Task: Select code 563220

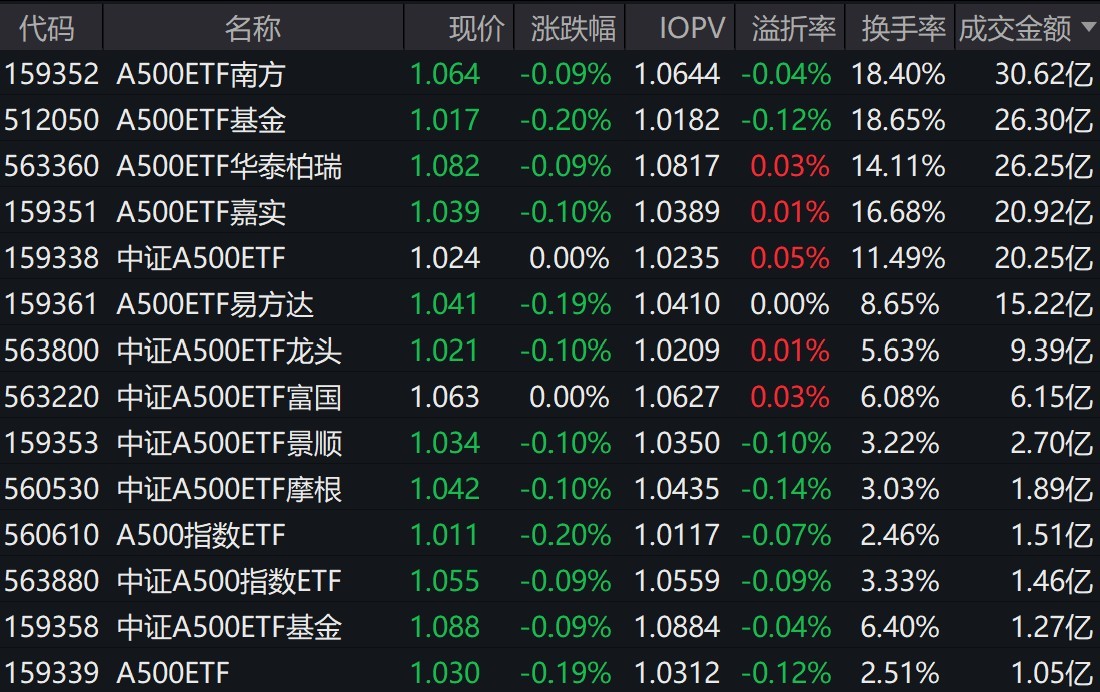Action: click(51, 397)
